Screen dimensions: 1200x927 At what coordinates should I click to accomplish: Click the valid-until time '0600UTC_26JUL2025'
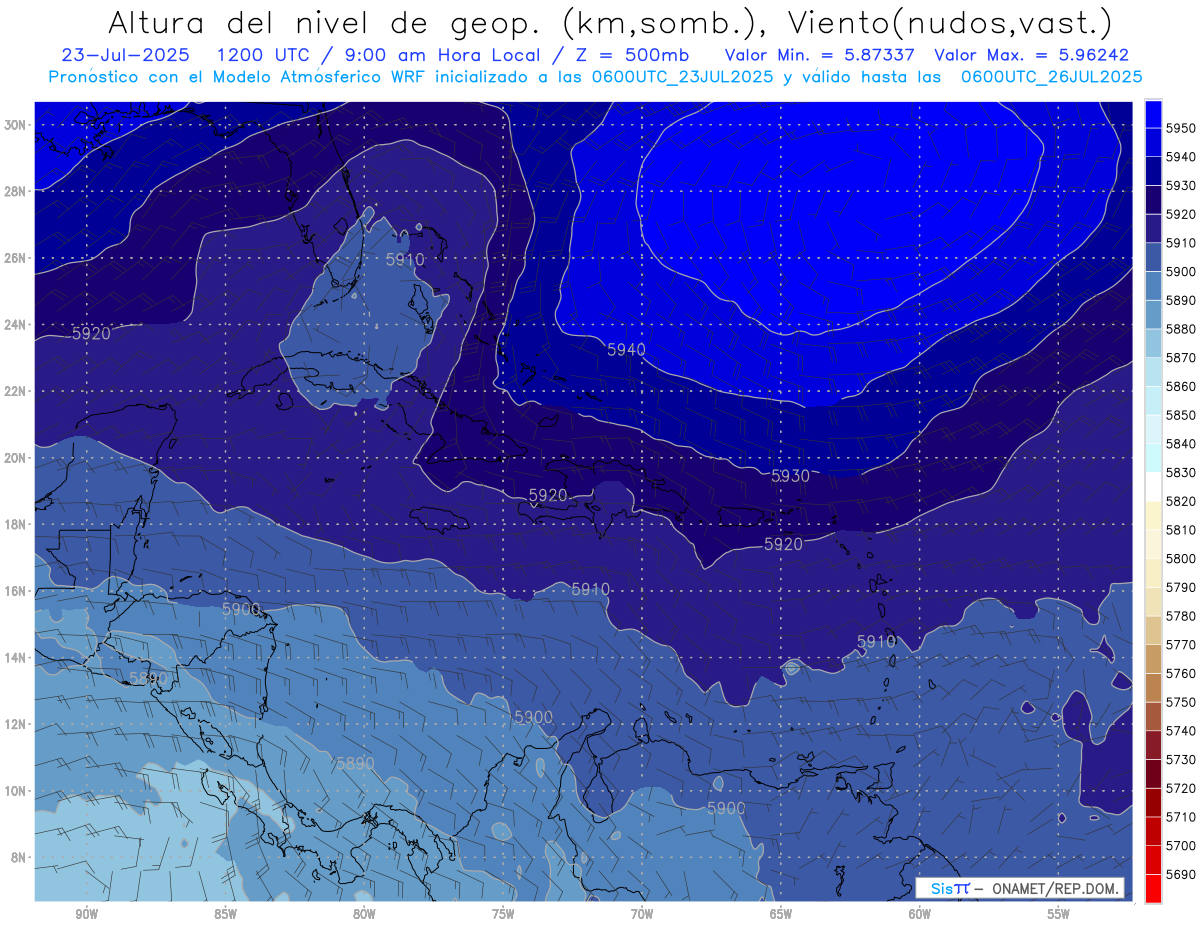coord(1051,76)
